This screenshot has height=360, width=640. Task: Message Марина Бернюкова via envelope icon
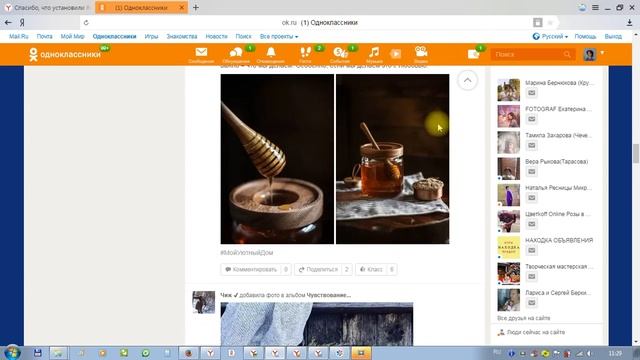click(x=531, y=93)
